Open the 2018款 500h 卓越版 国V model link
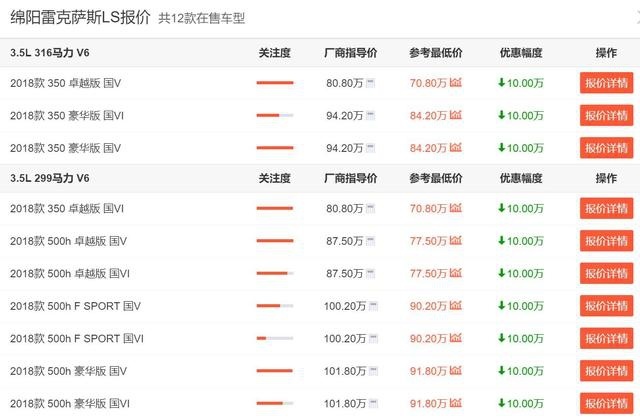Viewport: 640px width, 419px height. click(x=69, y=241)
